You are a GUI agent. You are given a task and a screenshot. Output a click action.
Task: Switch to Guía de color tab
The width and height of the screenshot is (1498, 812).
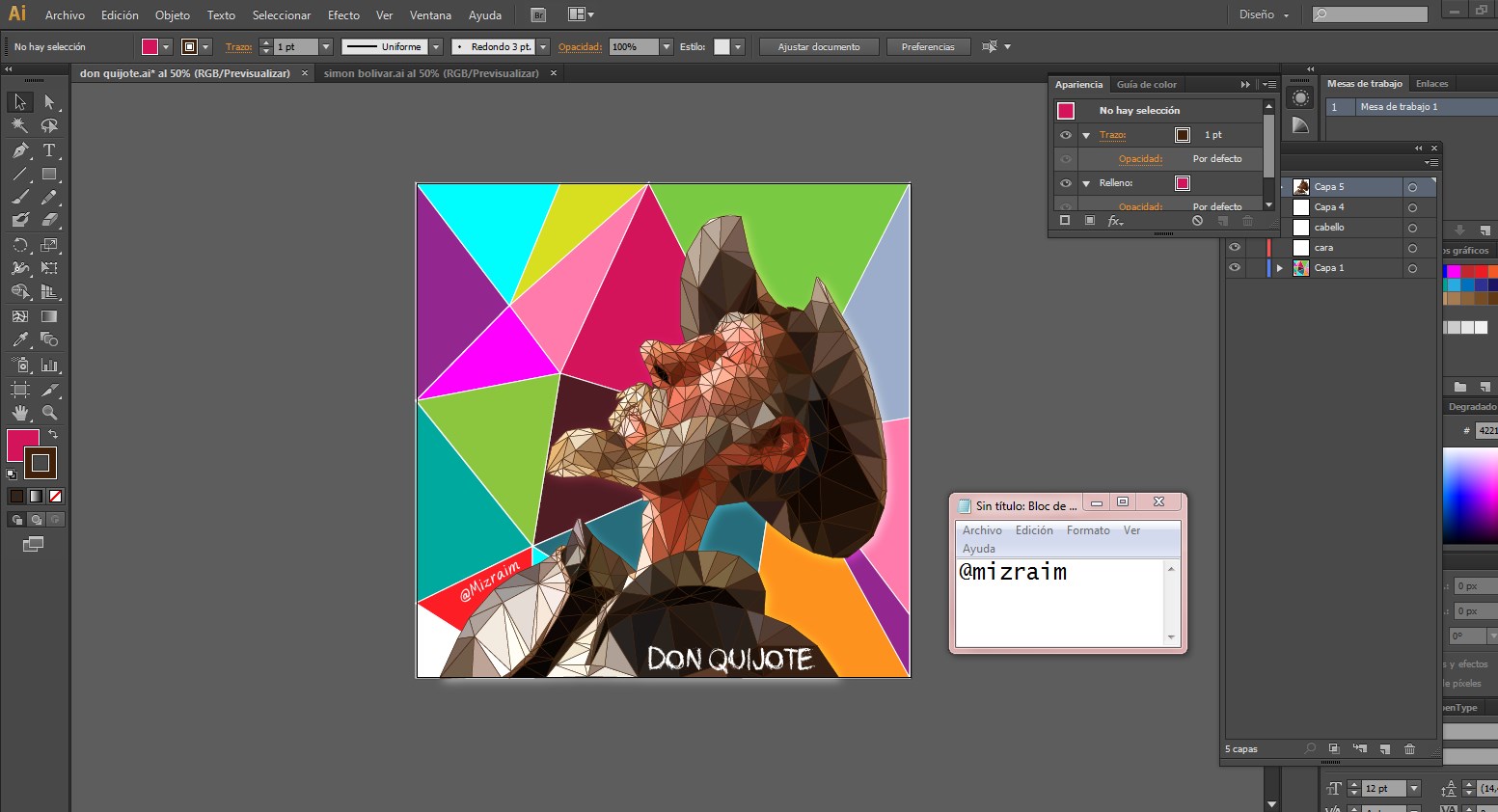[1147, 85]
